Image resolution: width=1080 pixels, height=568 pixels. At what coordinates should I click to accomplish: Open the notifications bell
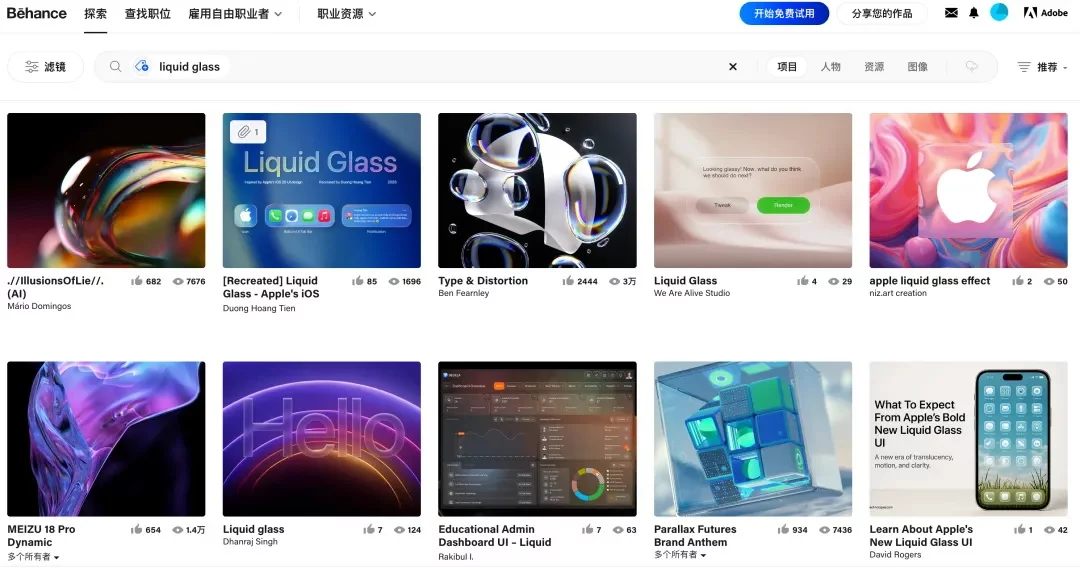(x=973, y=12)
